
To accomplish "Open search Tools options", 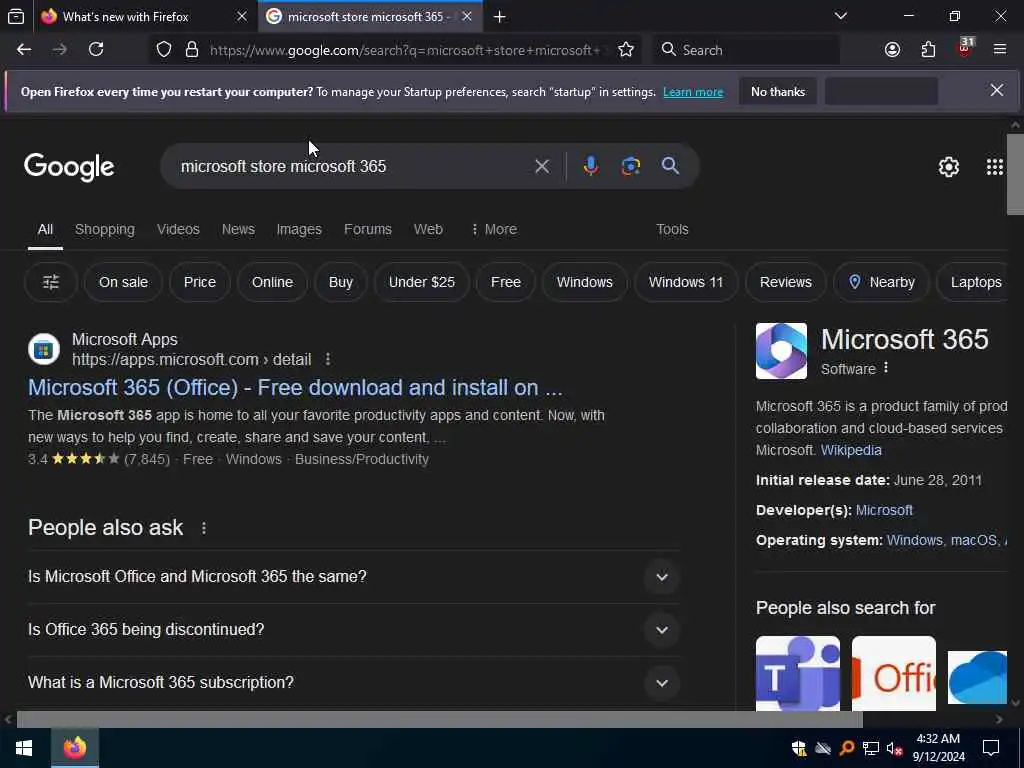I will tap(672, 229).
